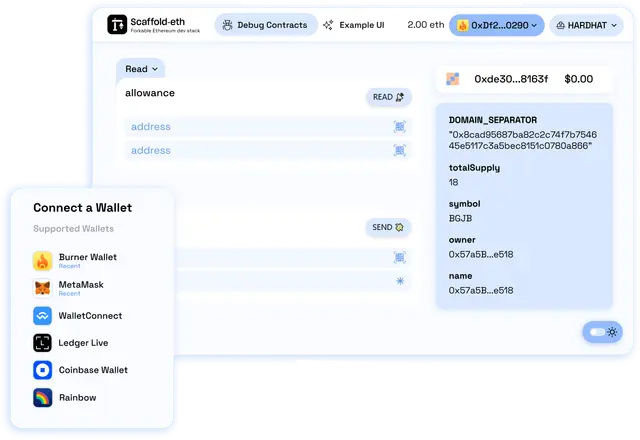The height and width of the screenshot is (440, 640).
Task: Select WalletConnect in wallet list
Action: tap(78, 316)
